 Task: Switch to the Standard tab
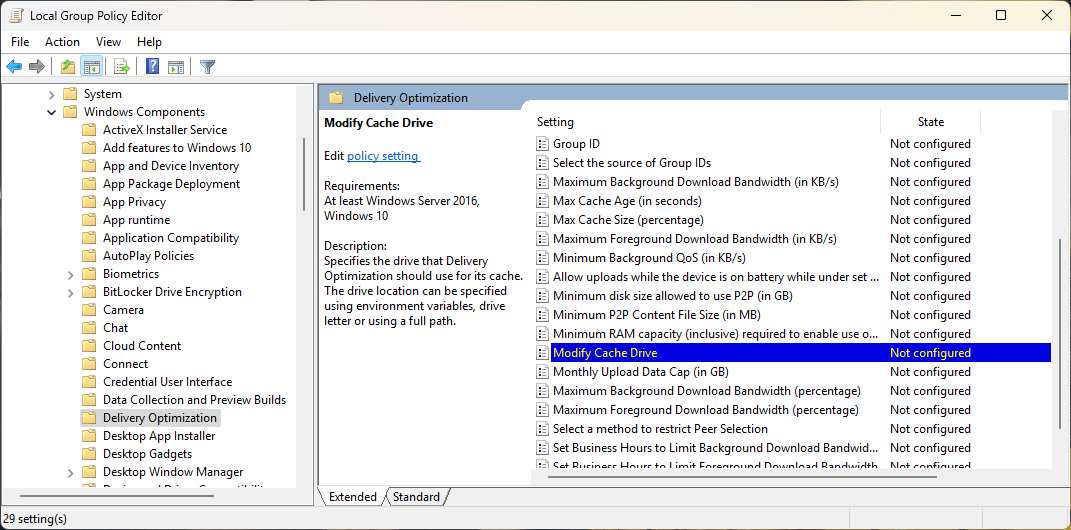click(x=416, y=497)
